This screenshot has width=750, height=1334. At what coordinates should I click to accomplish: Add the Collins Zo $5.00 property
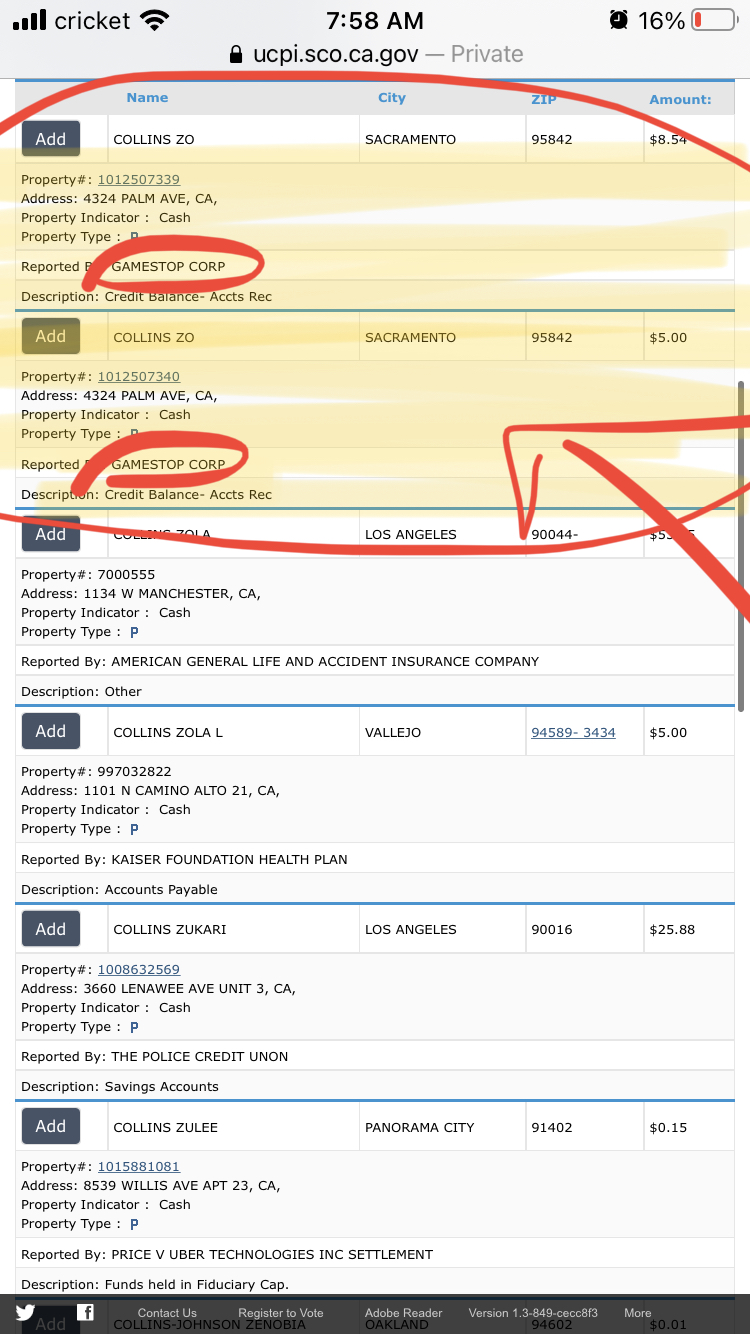click(51, 337)
